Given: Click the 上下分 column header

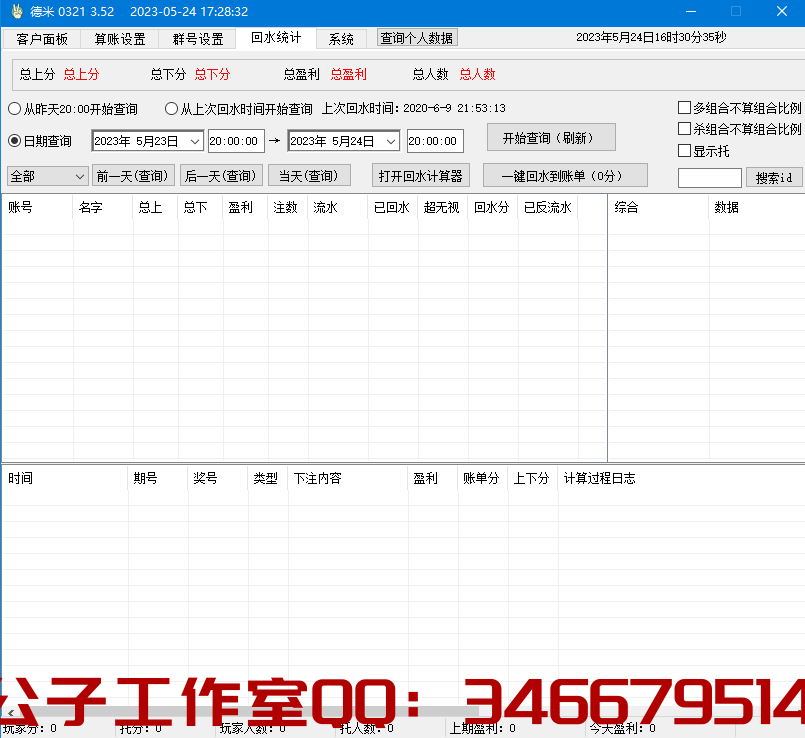Looking at the screenshot, I should pos(532,479).
